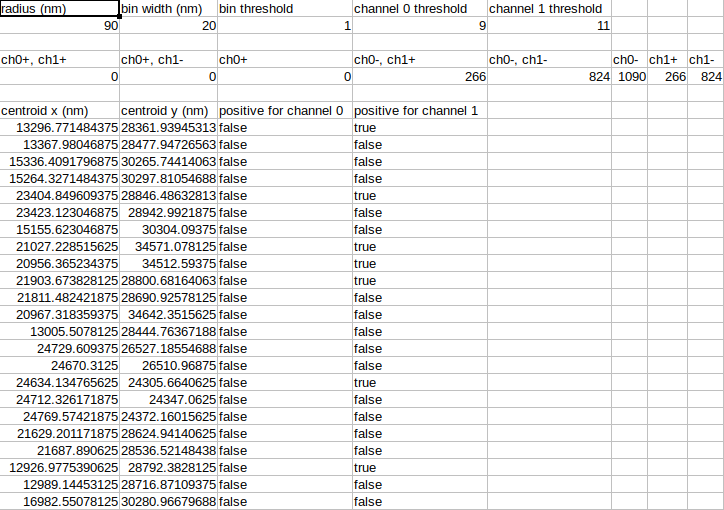Viewport: 724px width, 510px height.
Task: Select the 'positive for channel 0' header
Action: tap(285, 111)
